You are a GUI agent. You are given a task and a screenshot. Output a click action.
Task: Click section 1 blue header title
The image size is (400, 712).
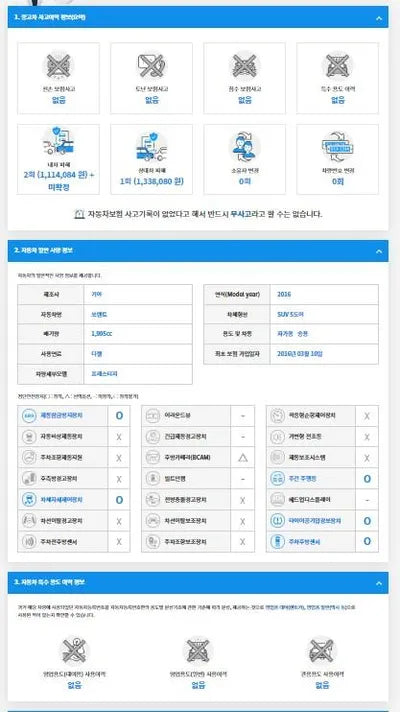50,17
